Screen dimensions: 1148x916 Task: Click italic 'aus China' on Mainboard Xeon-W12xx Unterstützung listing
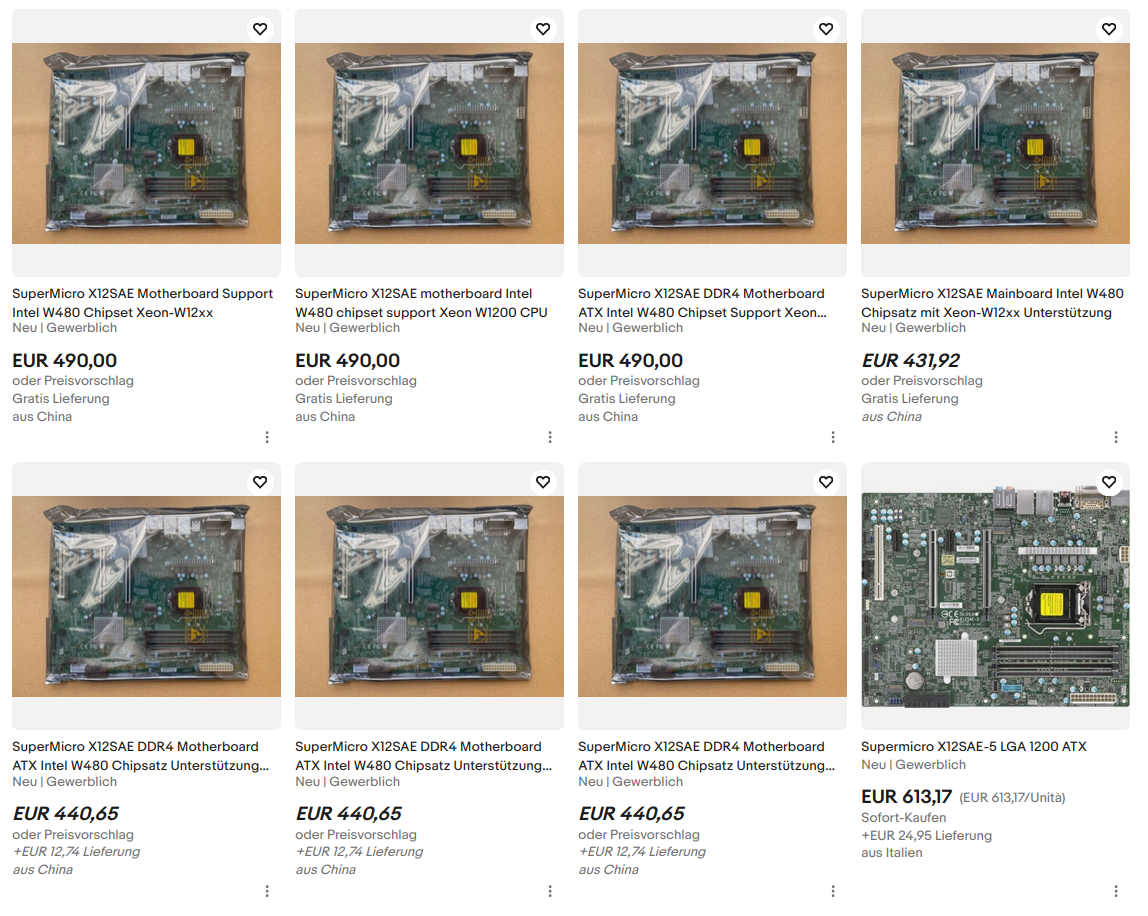pyautogui.click(x=892, y=417)
